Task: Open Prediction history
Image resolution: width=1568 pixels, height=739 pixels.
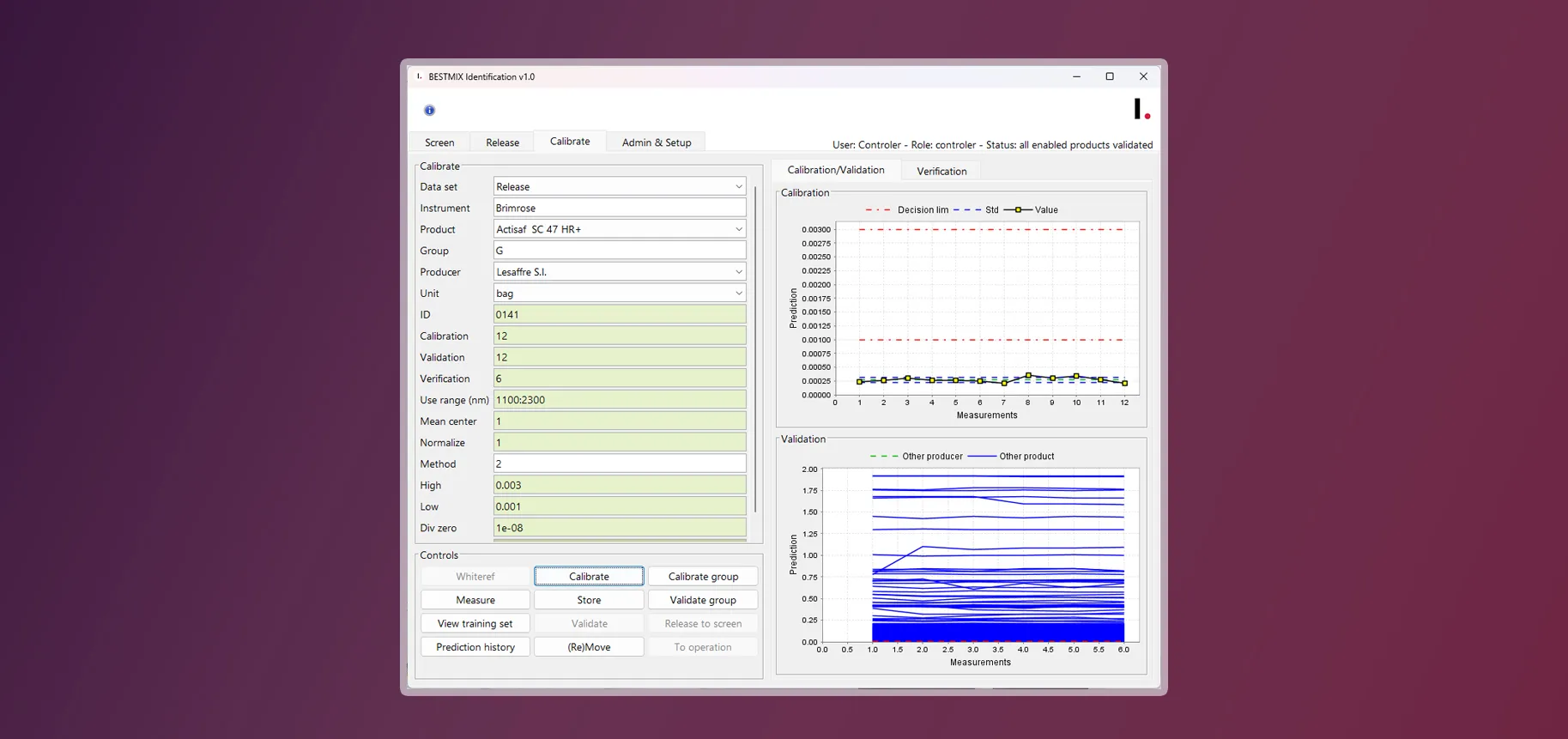Action: [475, 647]
